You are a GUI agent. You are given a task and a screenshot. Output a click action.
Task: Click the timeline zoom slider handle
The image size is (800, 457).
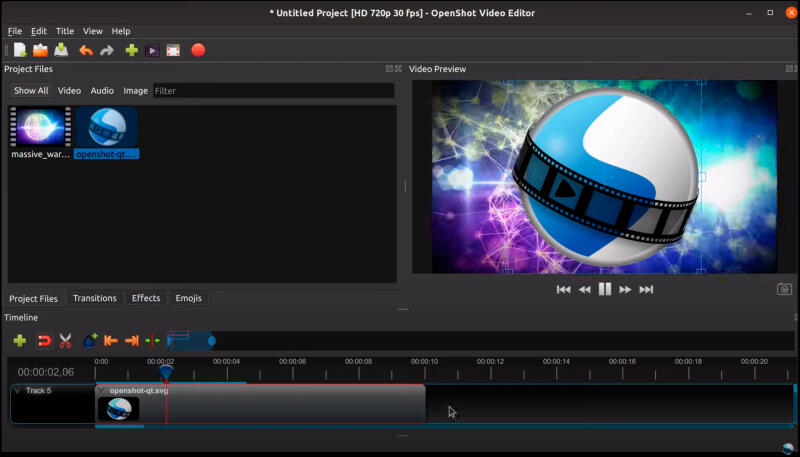[x=212, y=341]
